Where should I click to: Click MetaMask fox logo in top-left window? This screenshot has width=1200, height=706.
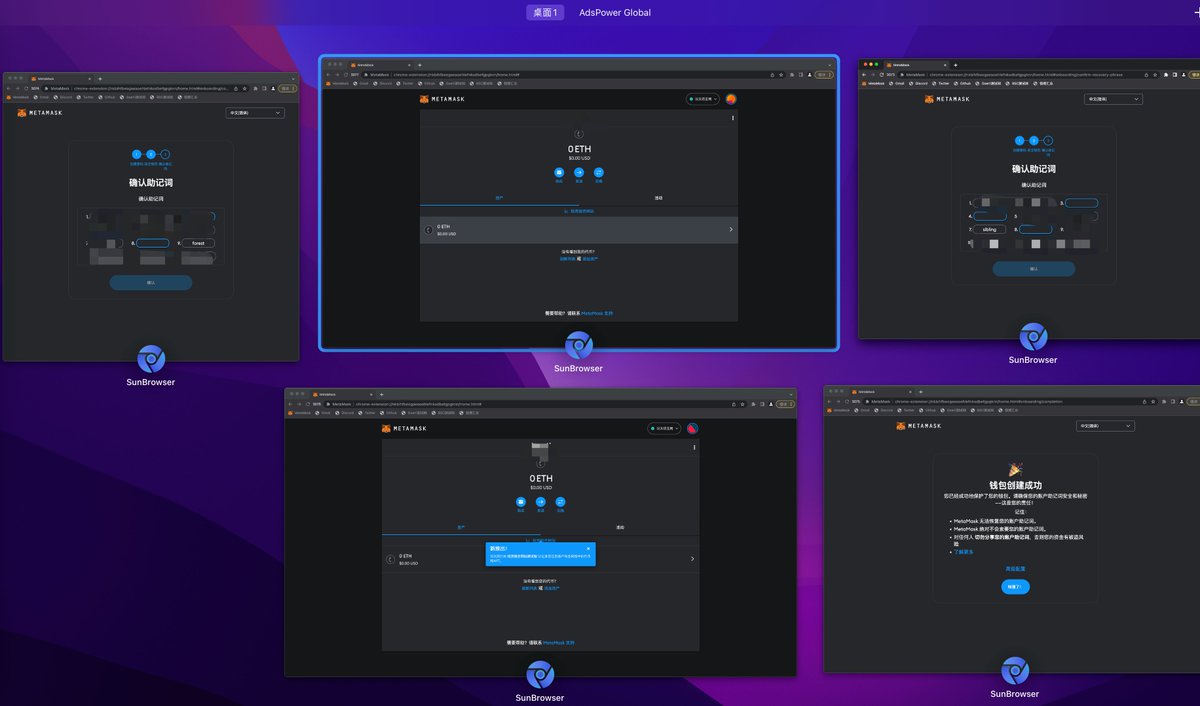(x=22, y=113)
